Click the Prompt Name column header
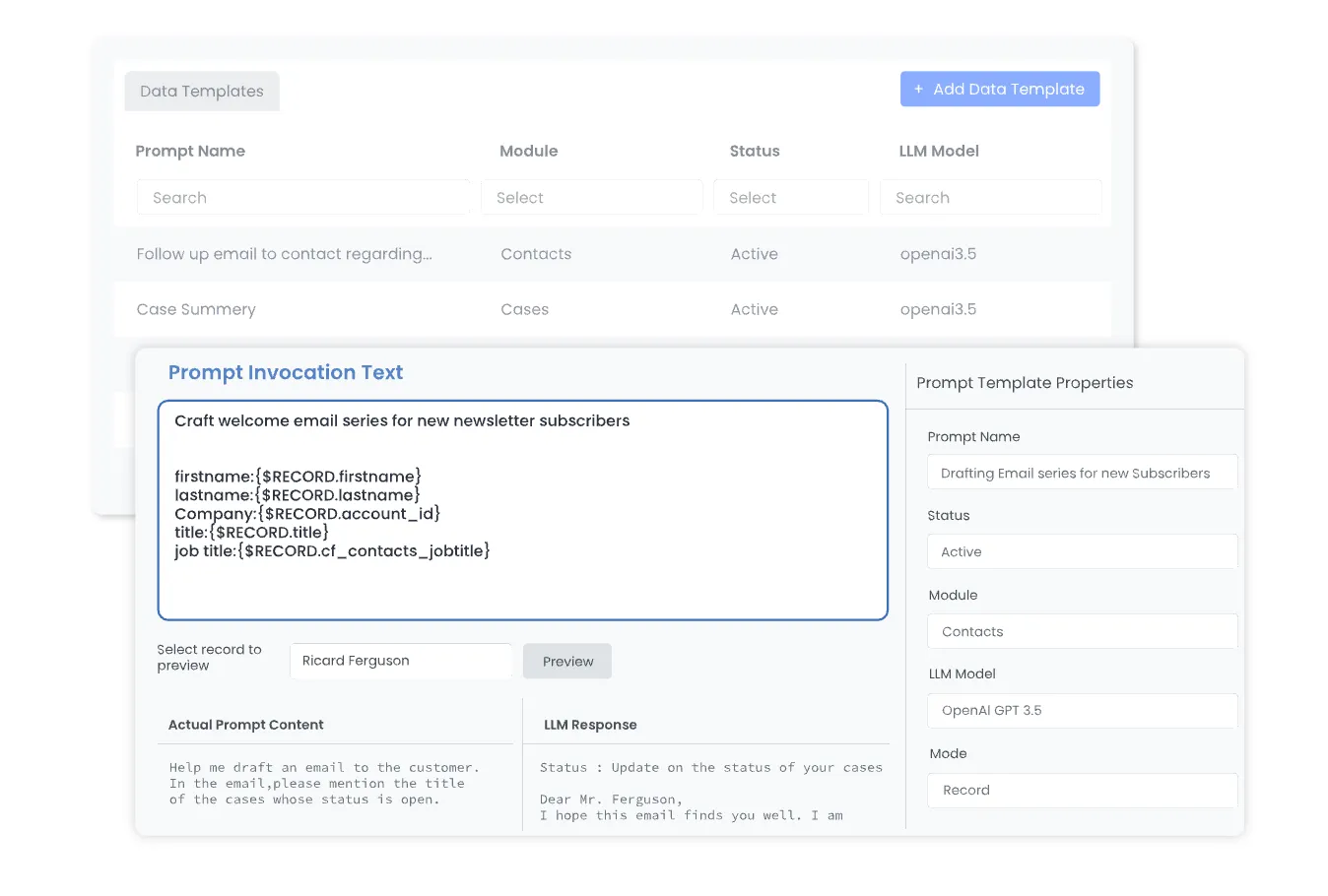Image resolution: width=1328 pixels, height=896 pixels. (190, 151)
